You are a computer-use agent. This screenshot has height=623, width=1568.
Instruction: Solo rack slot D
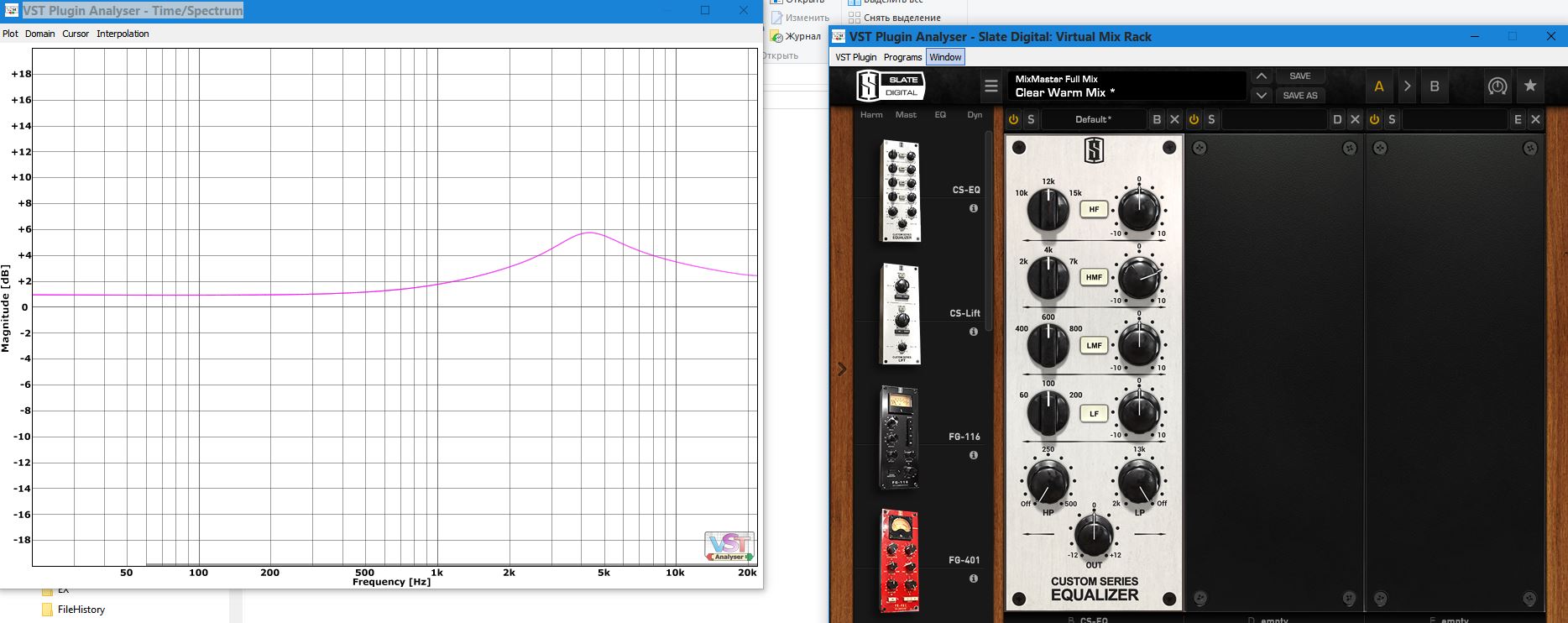(1211, 119)
